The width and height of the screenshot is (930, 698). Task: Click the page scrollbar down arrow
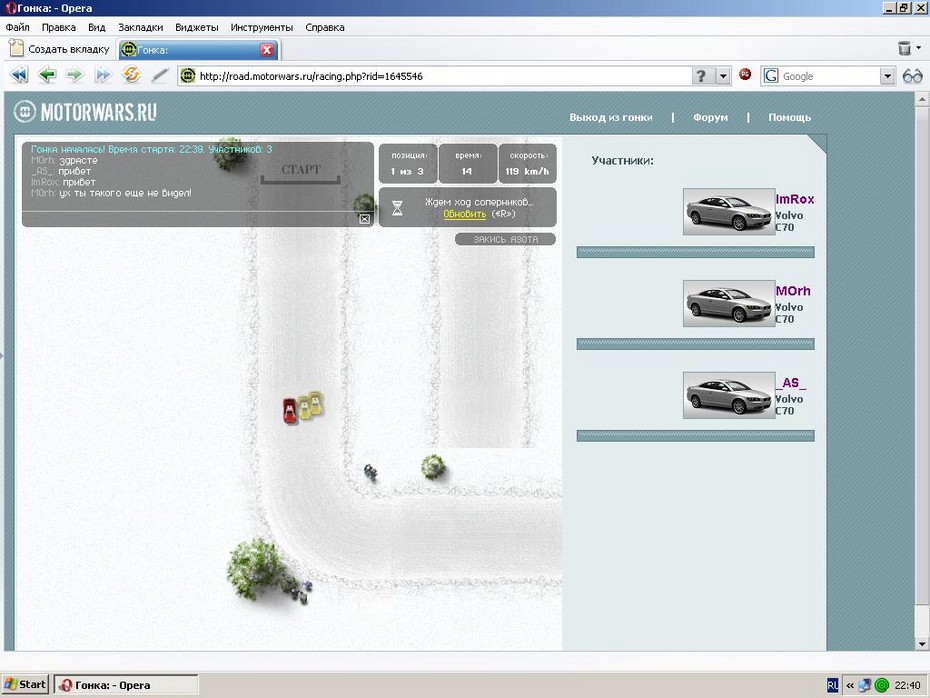click(922, 644)
